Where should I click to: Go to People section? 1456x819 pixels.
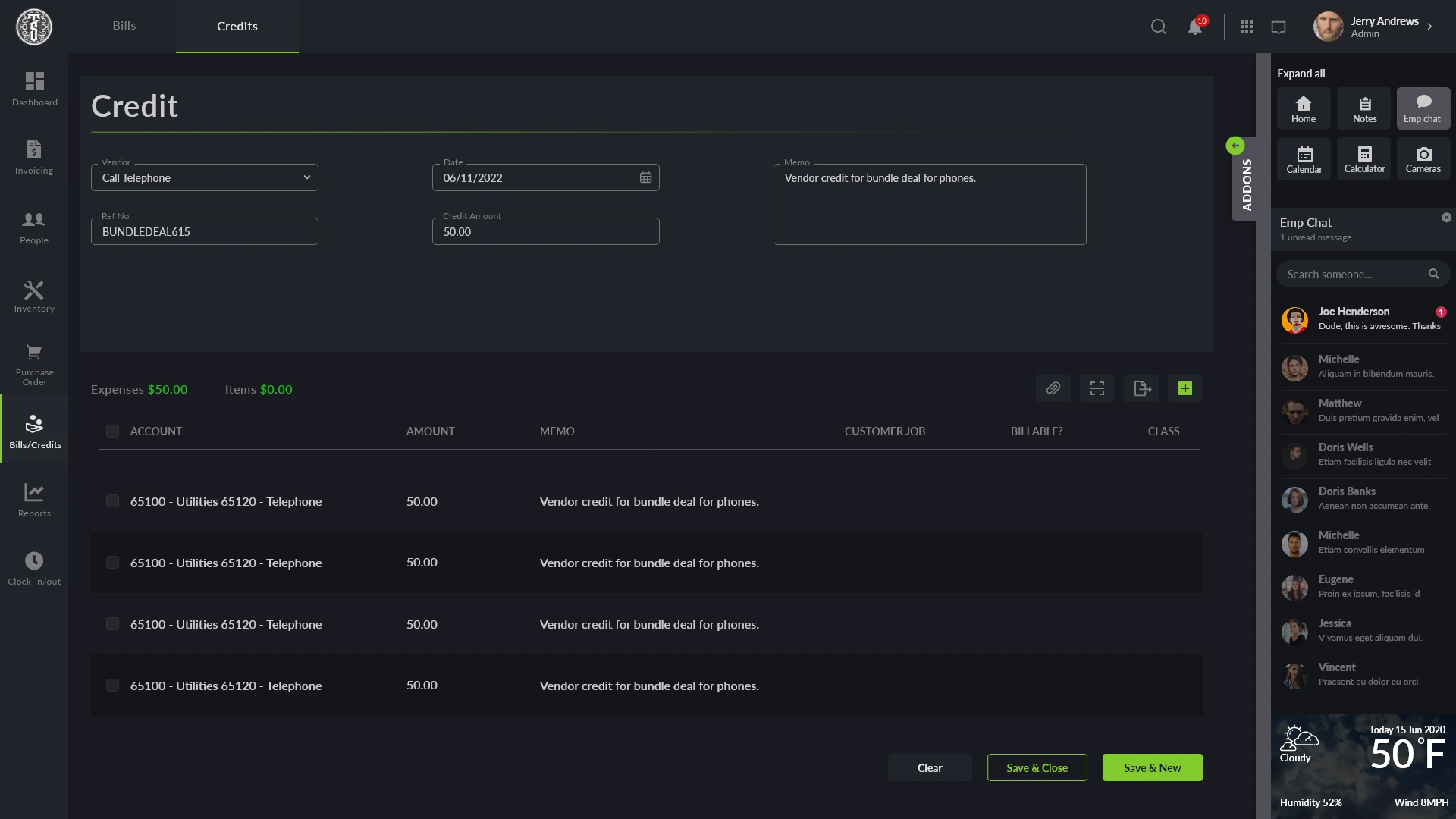(x=34, y=227)
